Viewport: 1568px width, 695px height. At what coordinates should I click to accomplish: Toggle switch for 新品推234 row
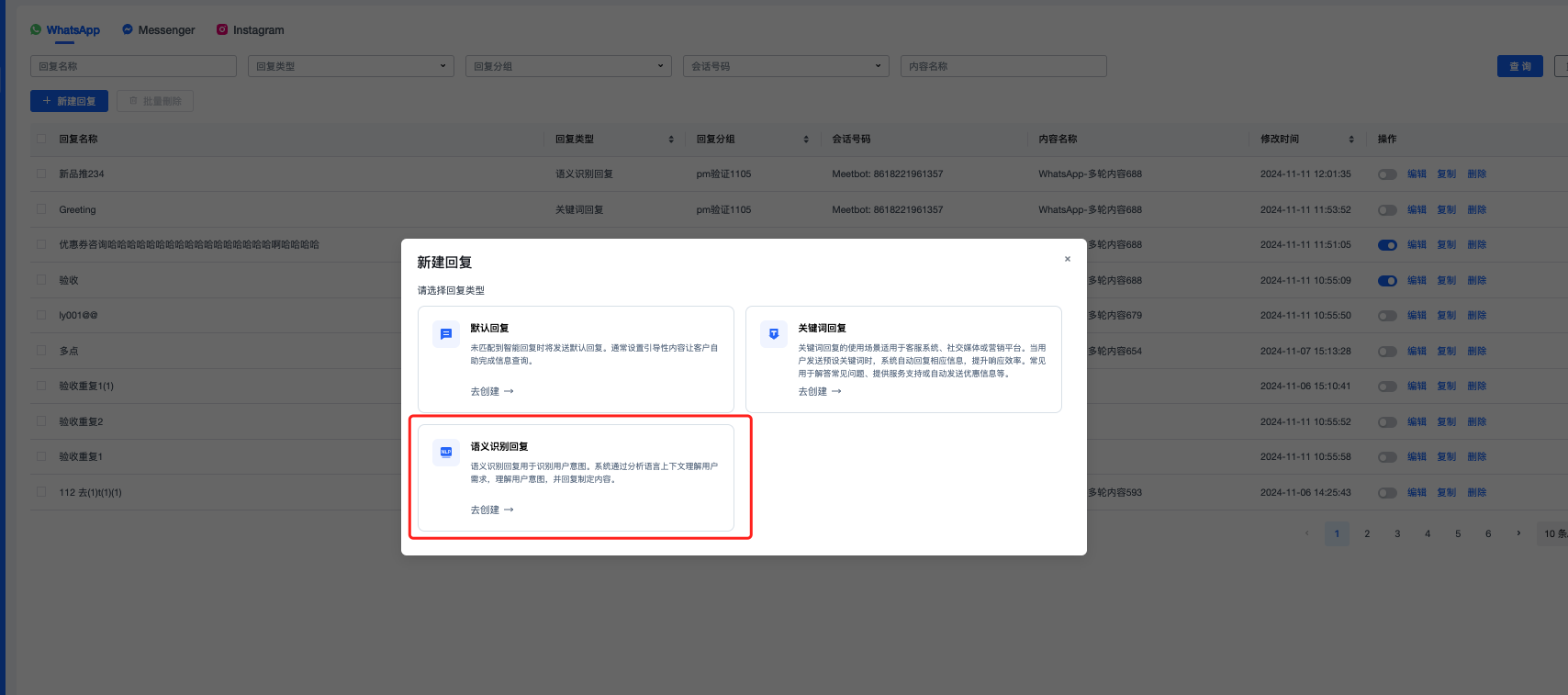[1387, 174]
